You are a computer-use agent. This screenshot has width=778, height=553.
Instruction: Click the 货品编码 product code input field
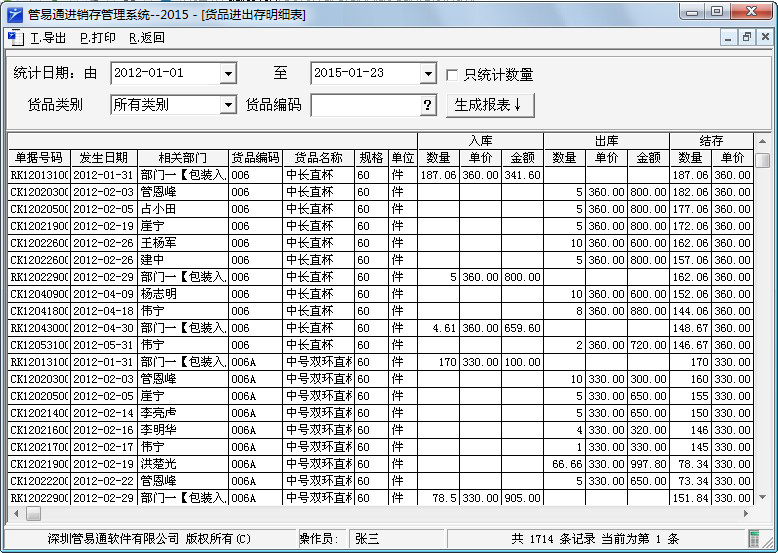[365, 105]
